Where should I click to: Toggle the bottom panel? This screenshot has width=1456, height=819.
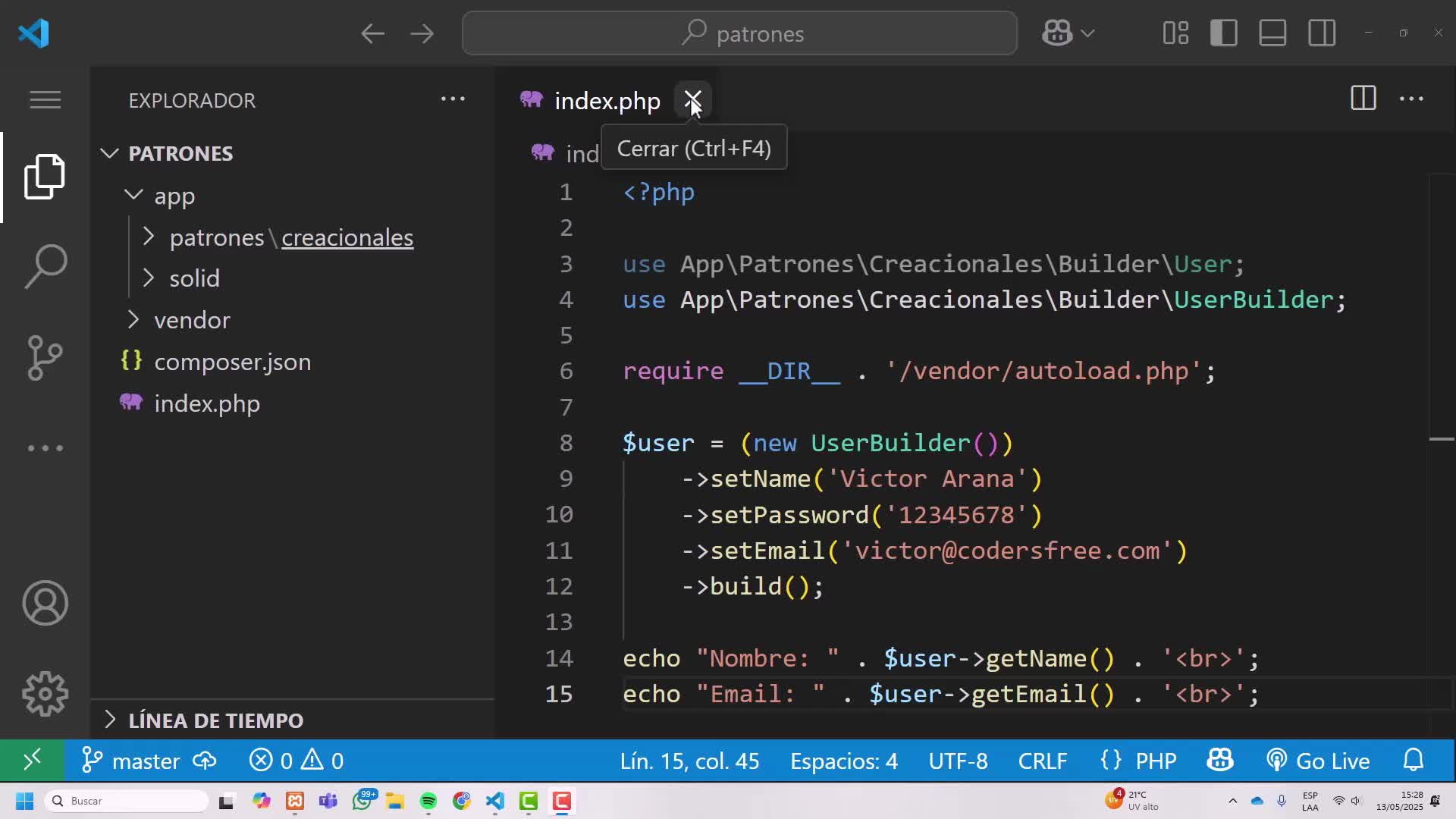coord(1272,33)
